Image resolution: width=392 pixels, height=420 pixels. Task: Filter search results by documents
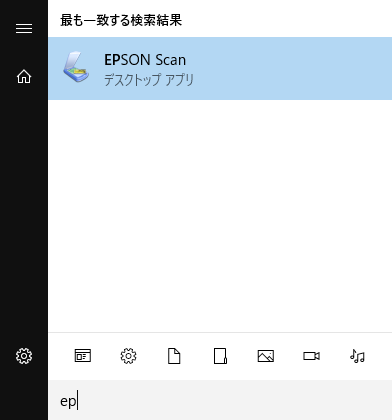[x=174, y=356]
